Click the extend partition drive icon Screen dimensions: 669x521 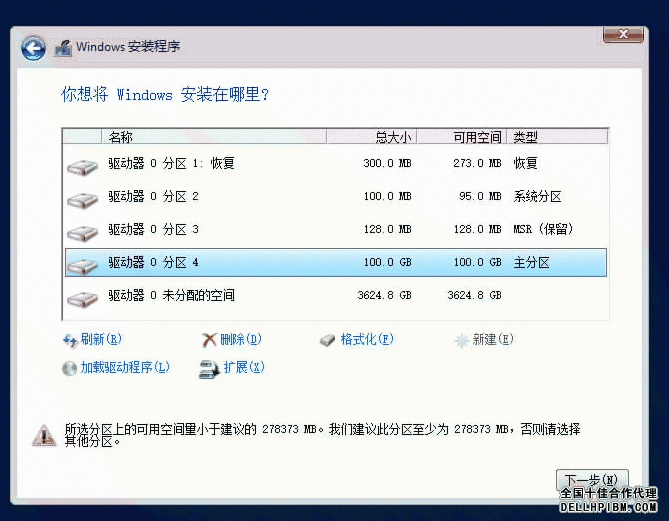(209, 369)
